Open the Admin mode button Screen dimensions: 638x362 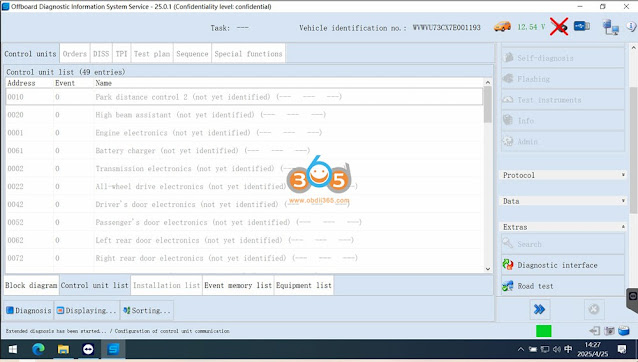563,141
